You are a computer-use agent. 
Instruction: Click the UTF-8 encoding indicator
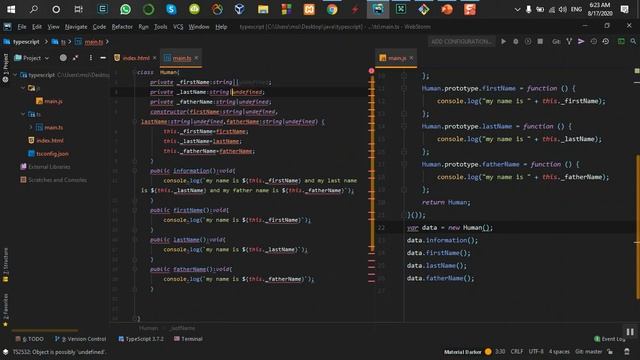point(536,351)
